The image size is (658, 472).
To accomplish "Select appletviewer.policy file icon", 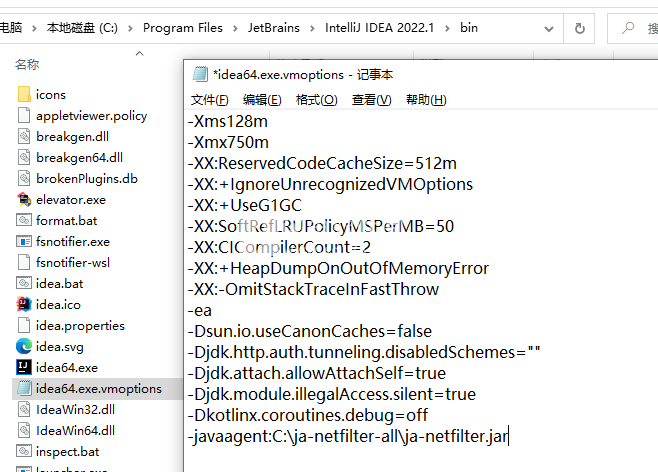I will 24,115.
